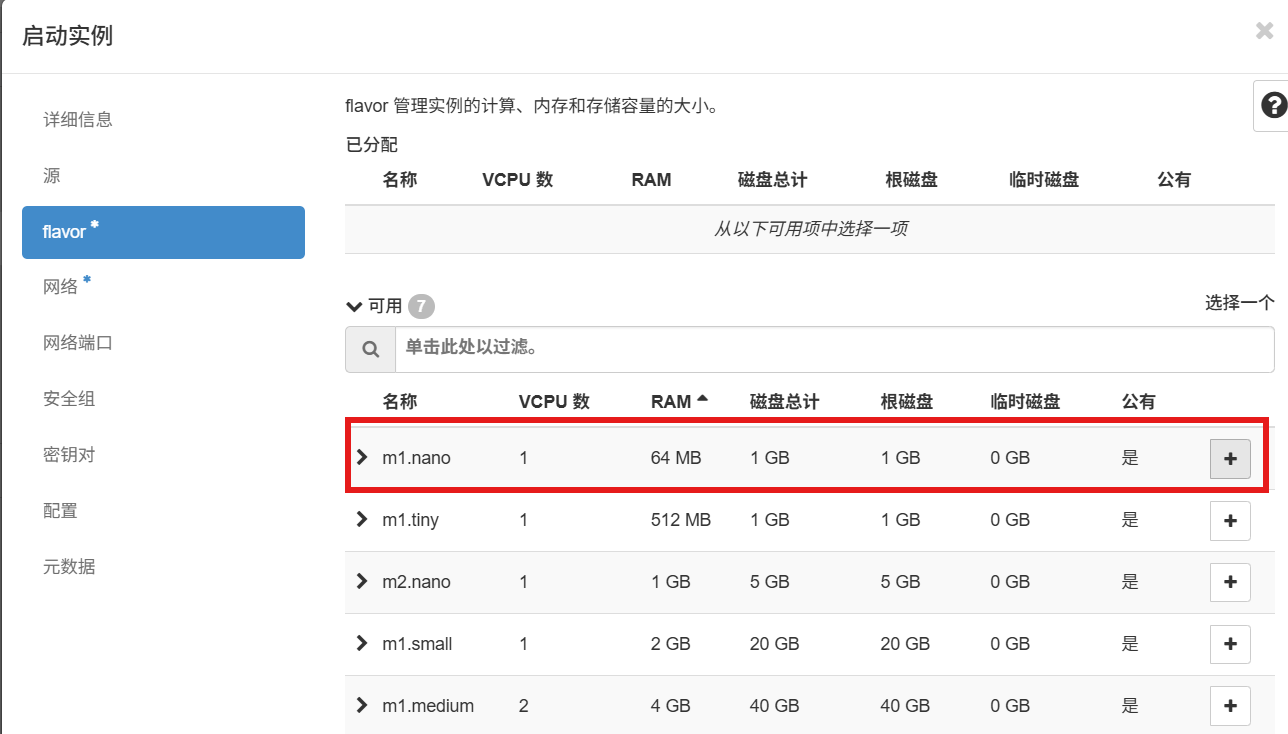Image resolution: width=1288 pixels, height=734 pixels.
Task: Click the 20 GB total disk value
Action: [775, 644]
